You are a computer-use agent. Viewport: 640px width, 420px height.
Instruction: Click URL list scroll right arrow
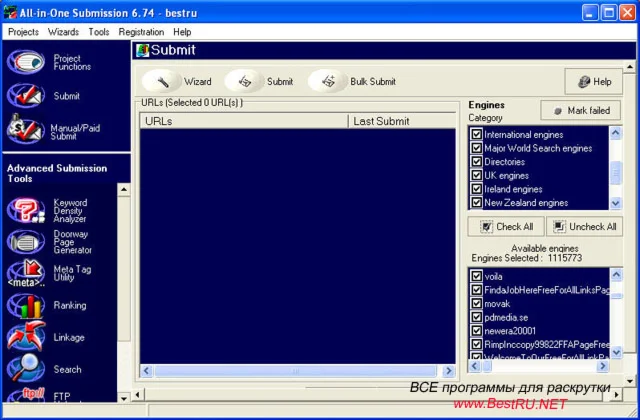click(449, 371)
